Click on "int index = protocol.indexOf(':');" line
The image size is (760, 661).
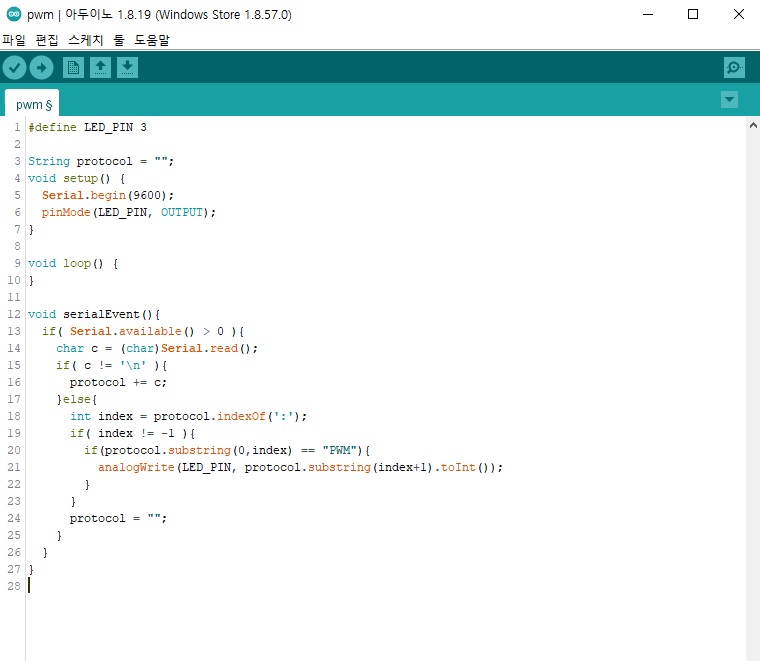pos(189,416)
